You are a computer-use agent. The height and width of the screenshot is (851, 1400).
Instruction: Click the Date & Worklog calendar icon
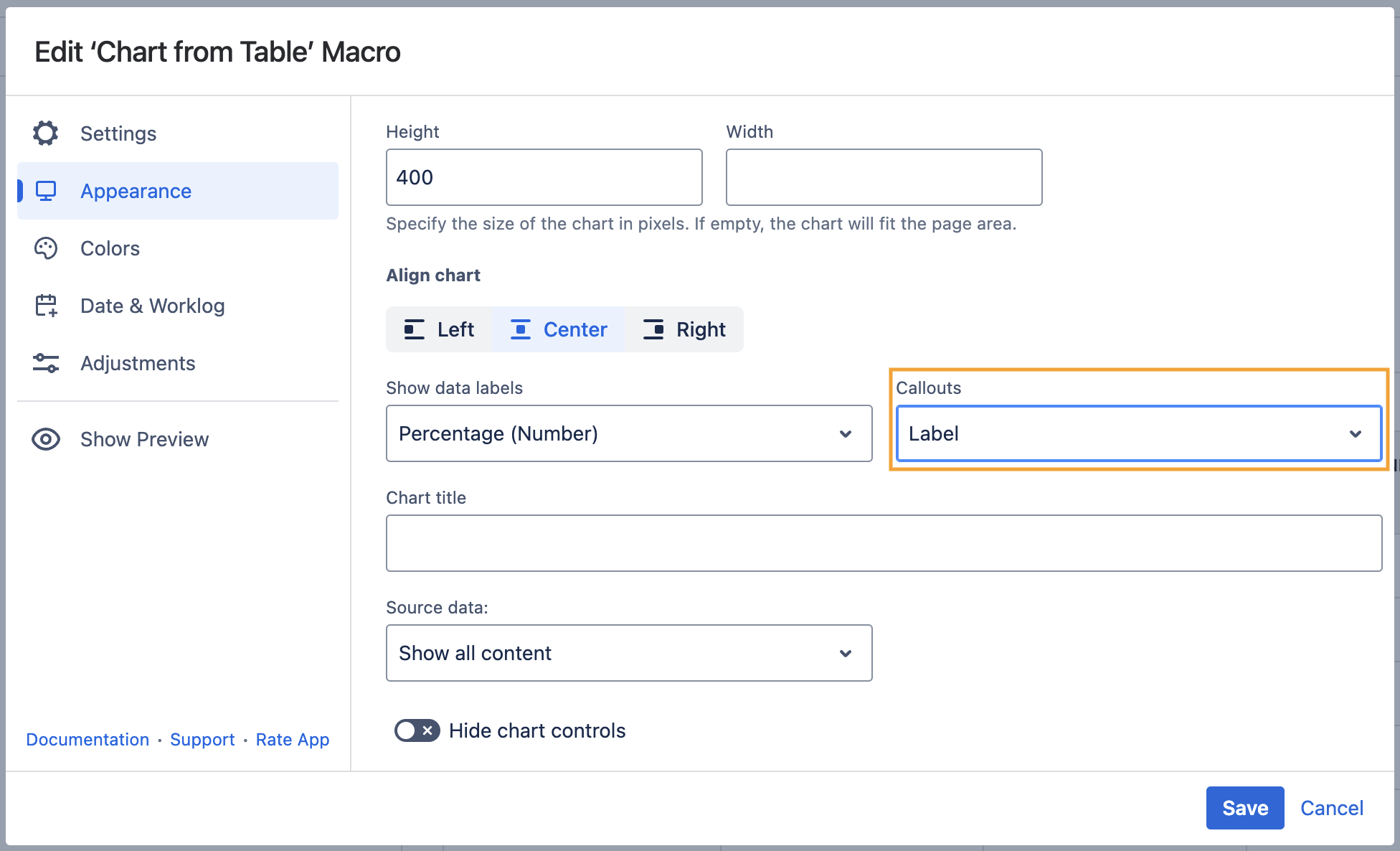pyautogui.click(x=46, y=306)
